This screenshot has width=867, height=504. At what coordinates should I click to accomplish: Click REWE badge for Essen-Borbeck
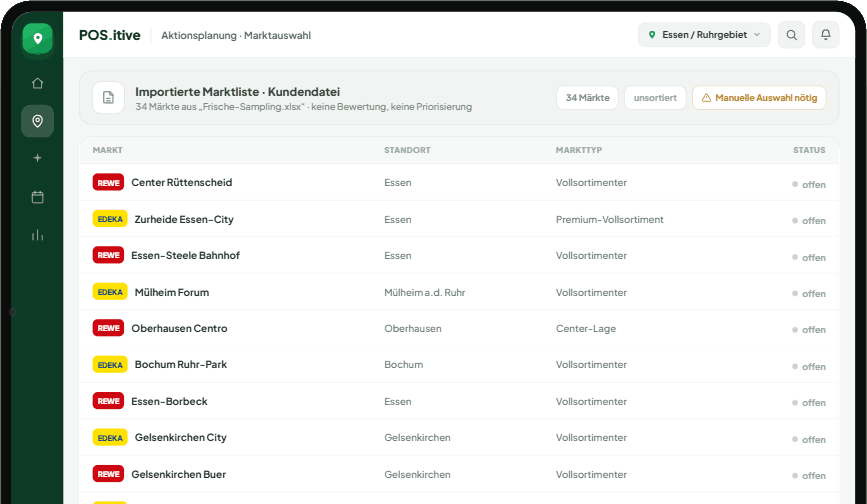tap(108, 401)
